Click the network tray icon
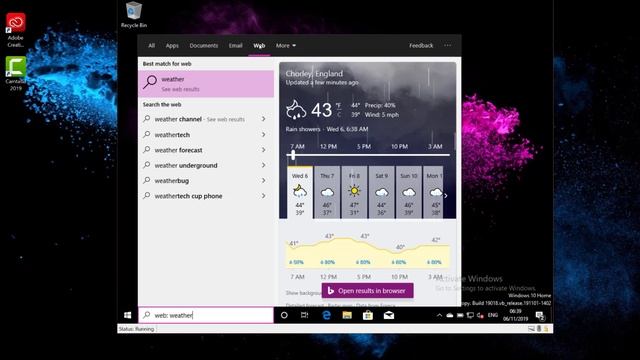The image size is (640, 360). [x=470, y=315]
